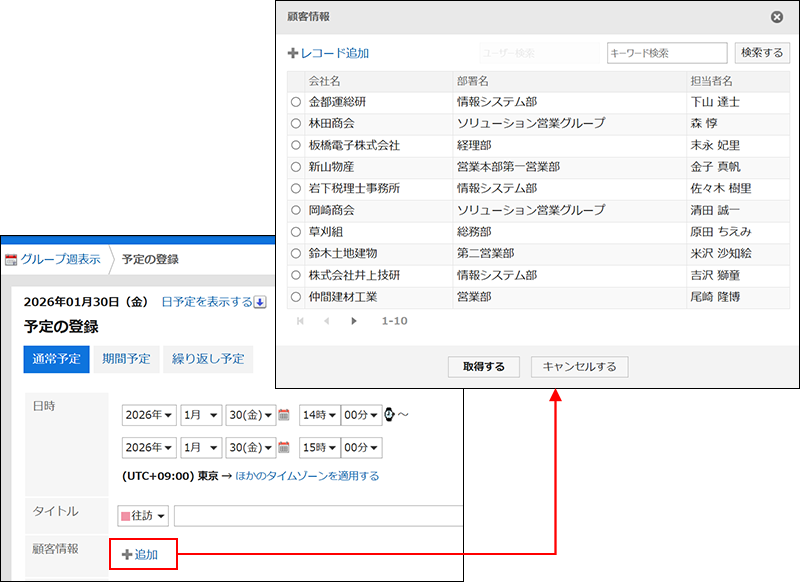The image size is (800, 582).
Task: Click the title text input field
Action: (318, 516)
